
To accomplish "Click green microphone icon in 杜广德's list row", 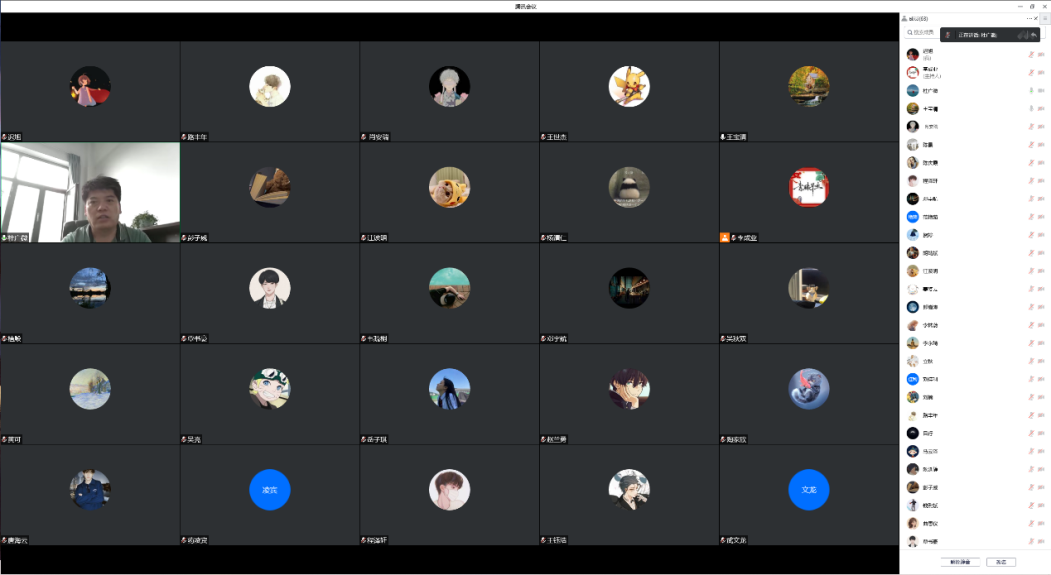I will (1030, 90).
